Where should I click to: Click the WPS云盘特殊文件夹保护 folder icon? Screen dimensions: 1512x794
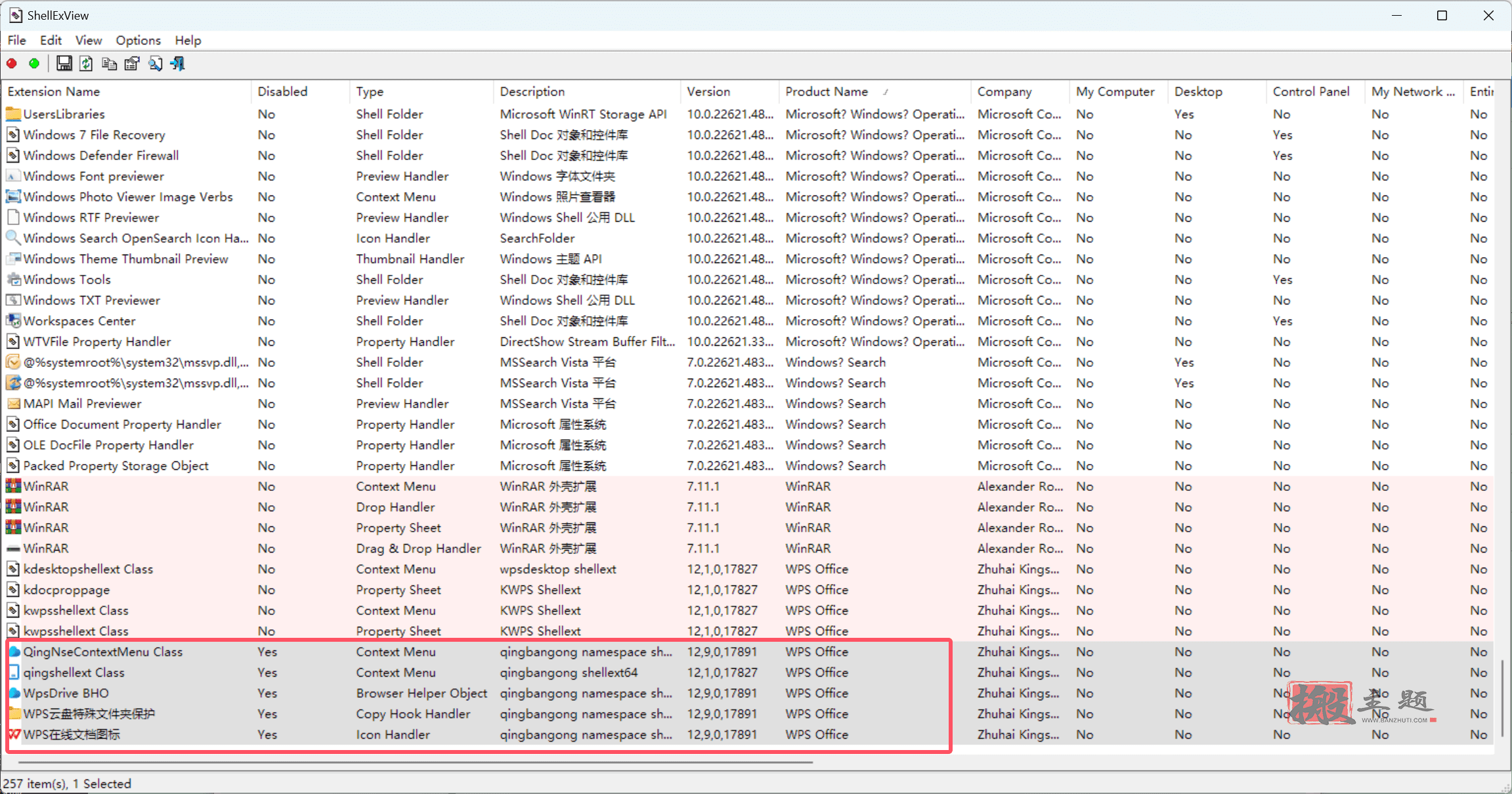(14, 714)
